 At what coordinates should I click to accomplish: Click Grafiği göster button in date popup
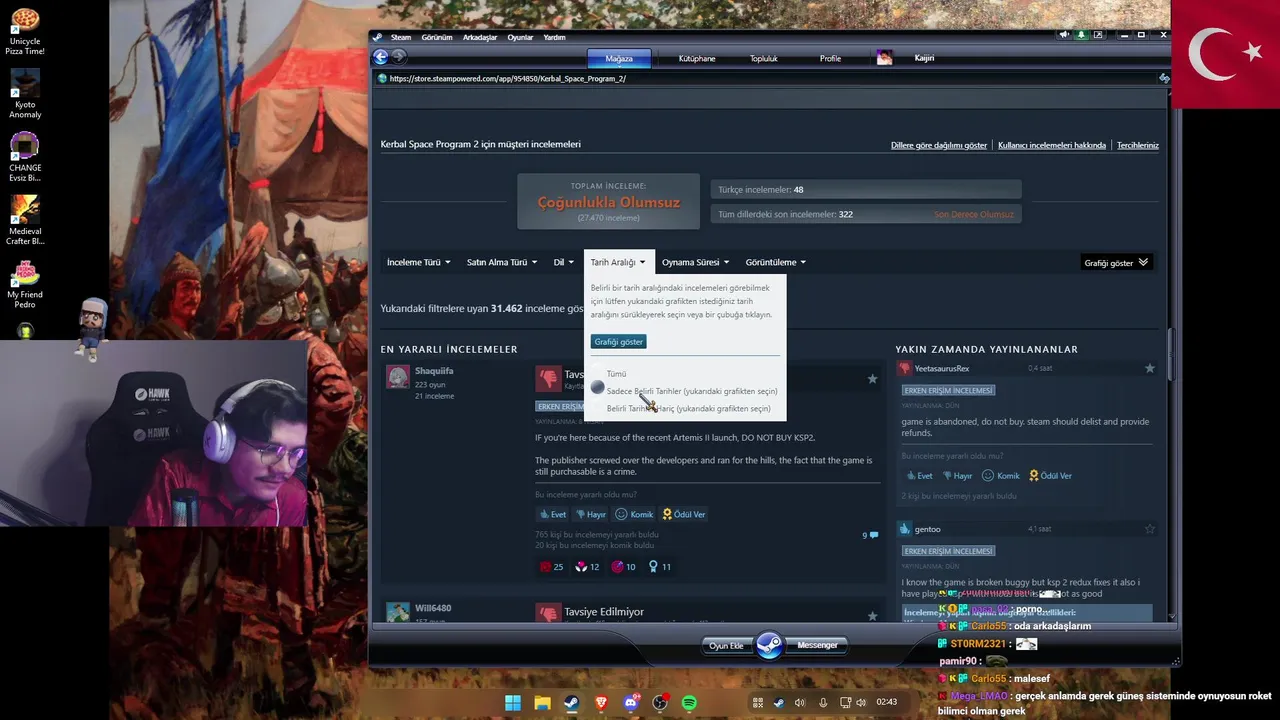click(619, 341)
